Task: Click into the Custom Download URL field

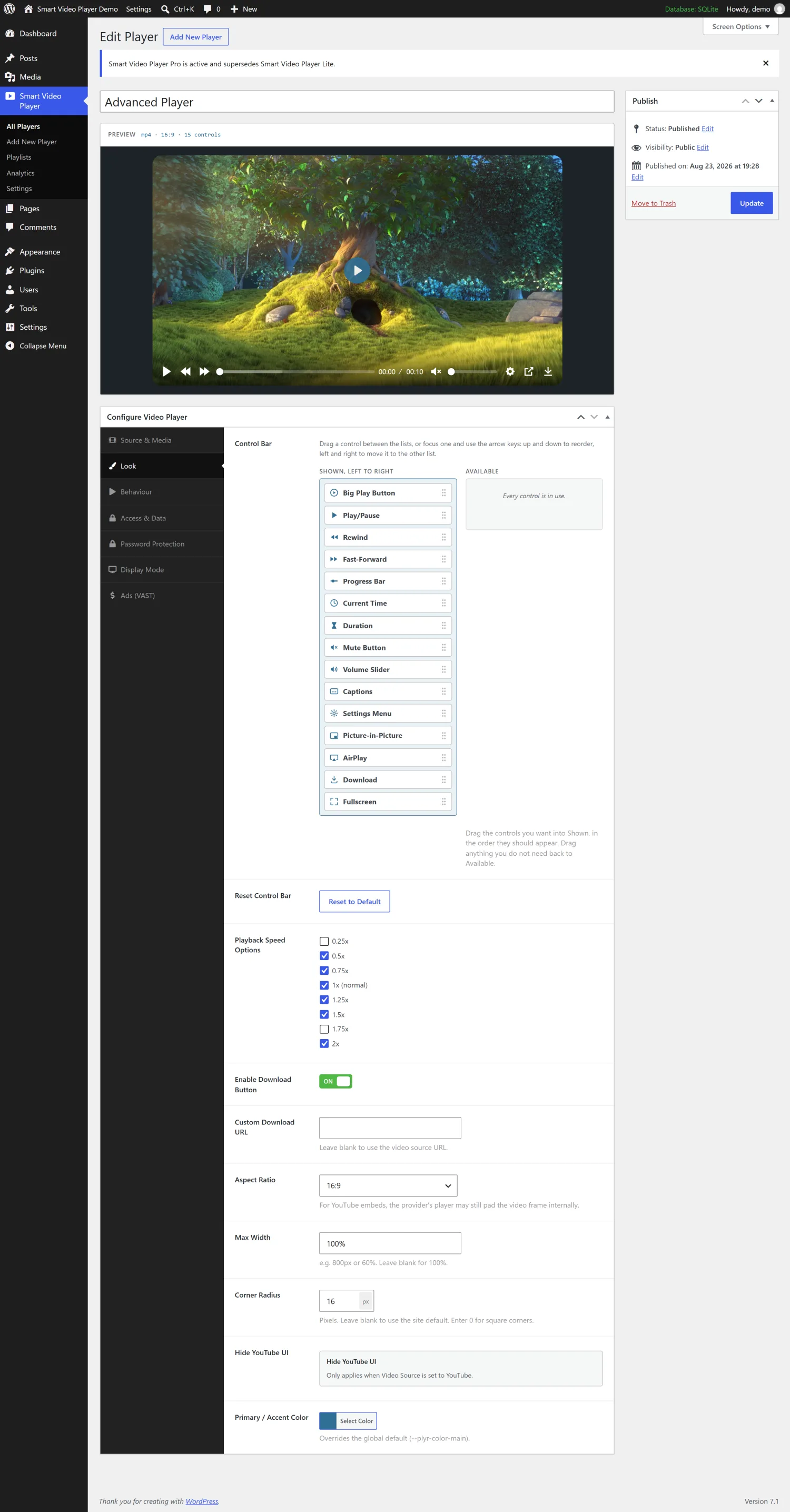Action: point(390,1128)
